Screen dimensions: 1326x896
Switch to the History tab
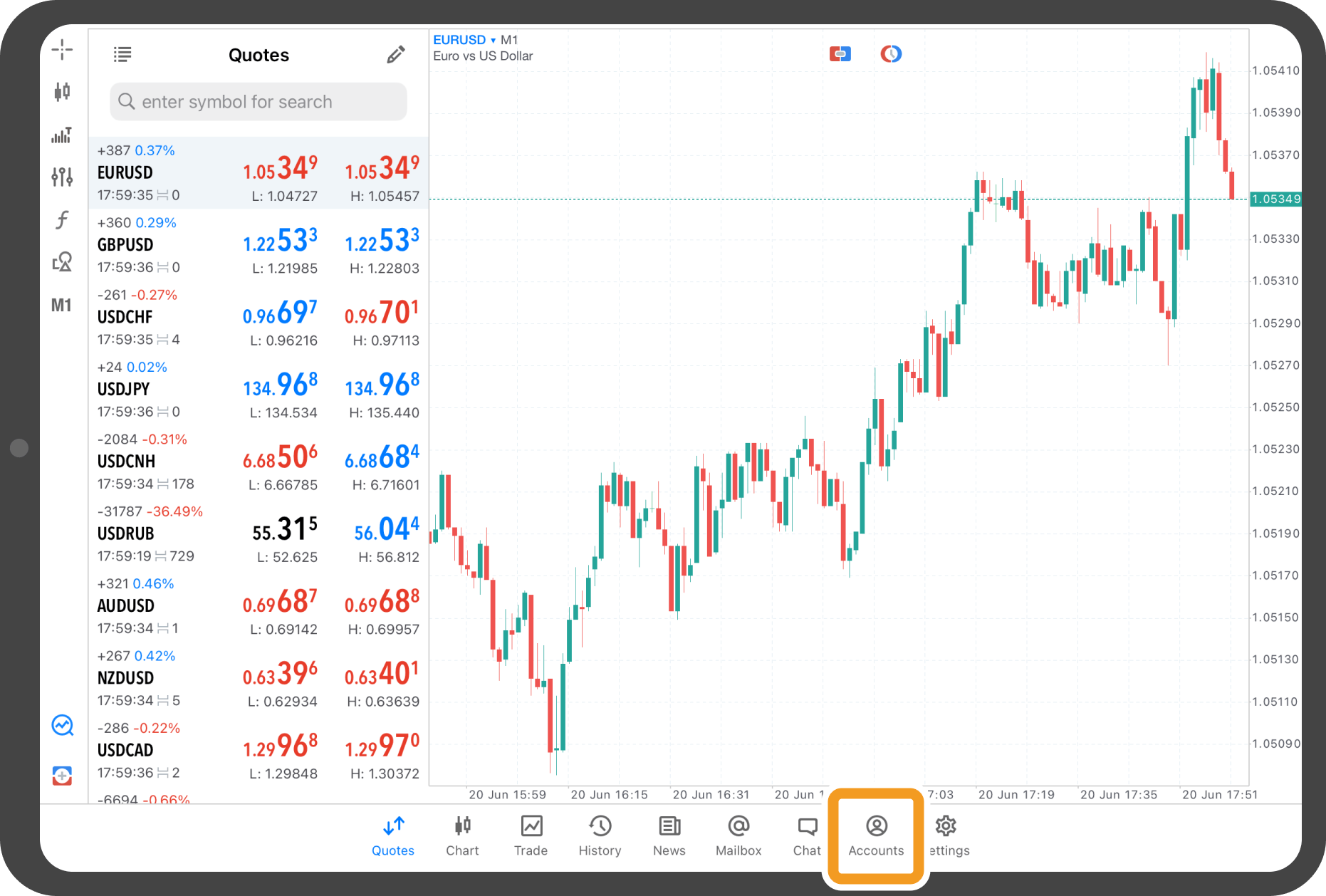(x=600, y=835)
